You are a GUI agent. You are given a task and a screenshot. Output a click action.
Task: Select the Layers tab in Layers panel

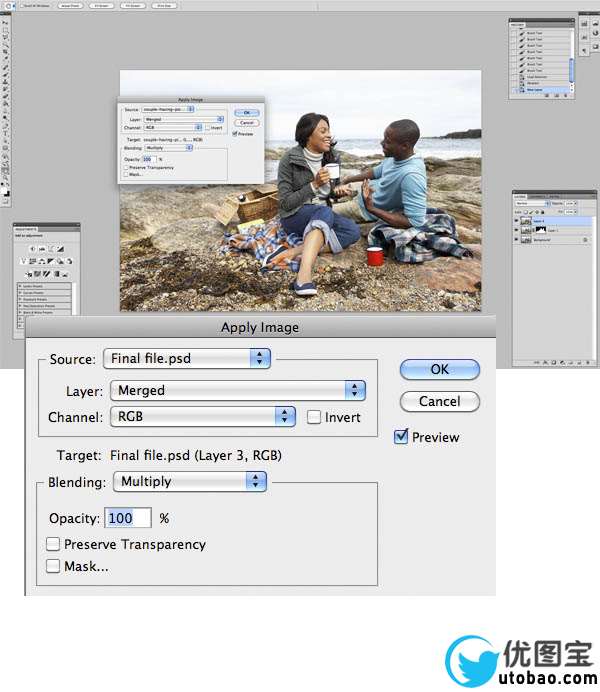click(x=519, y=196)
